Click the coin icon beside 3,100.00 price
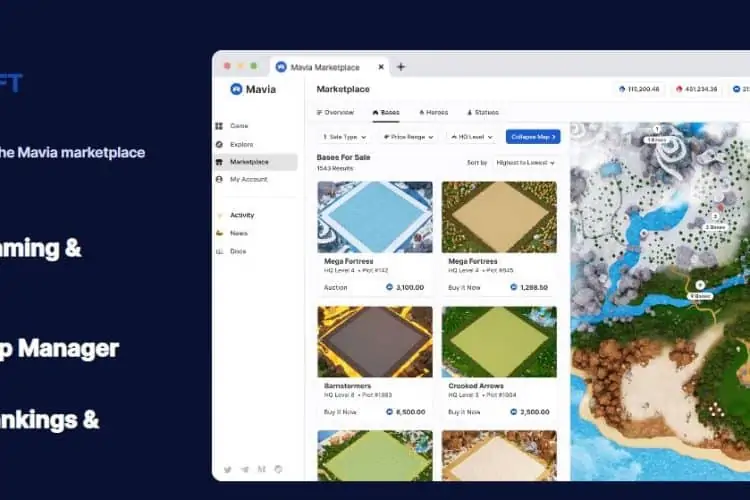The height and width of the screenshot is (500, 750). point(389,287)
